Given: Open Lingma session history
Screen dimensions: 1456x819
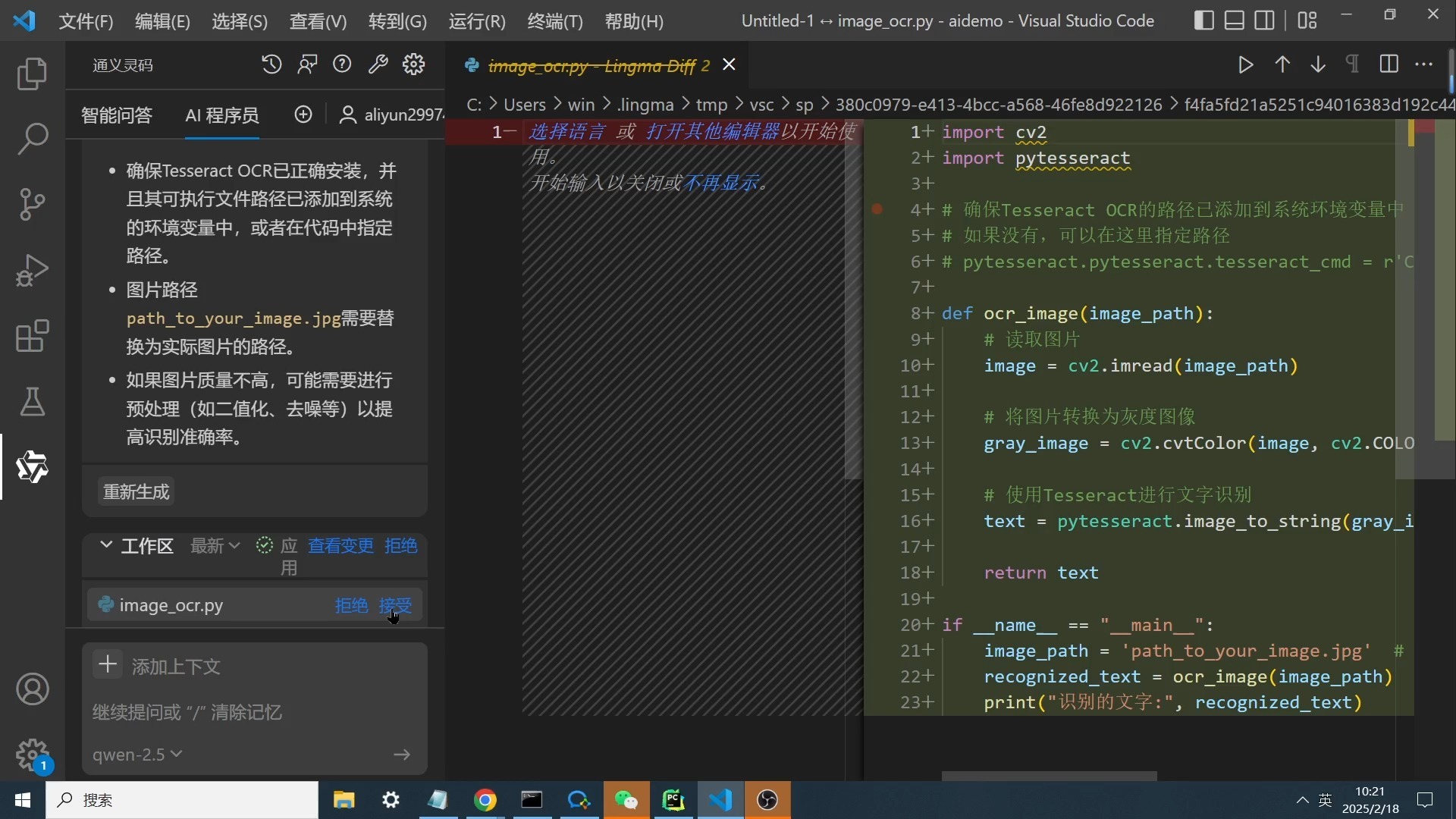Looking at the screenshot, I should [271, 64].
